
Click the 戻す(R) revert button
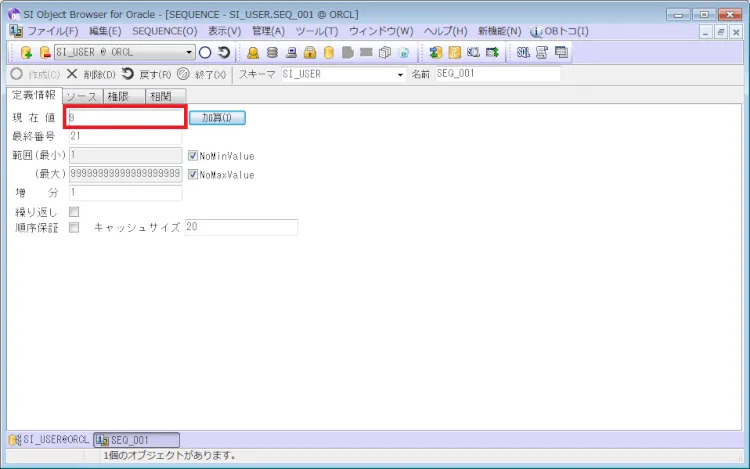click(x=146, y=74)
